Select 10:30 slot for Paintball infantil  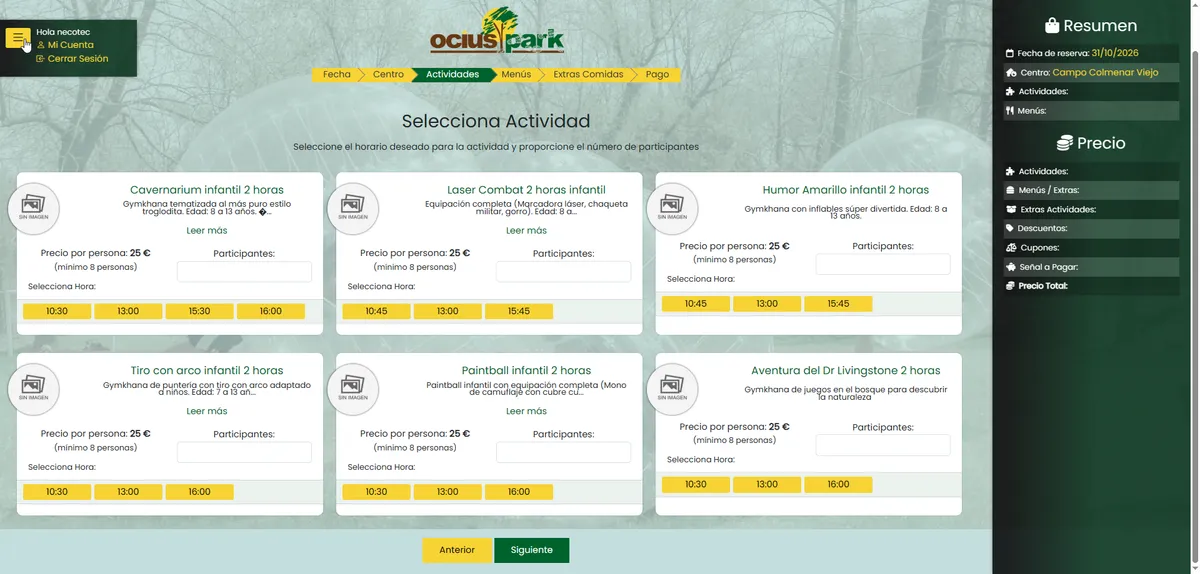click(x=376, y=492)
